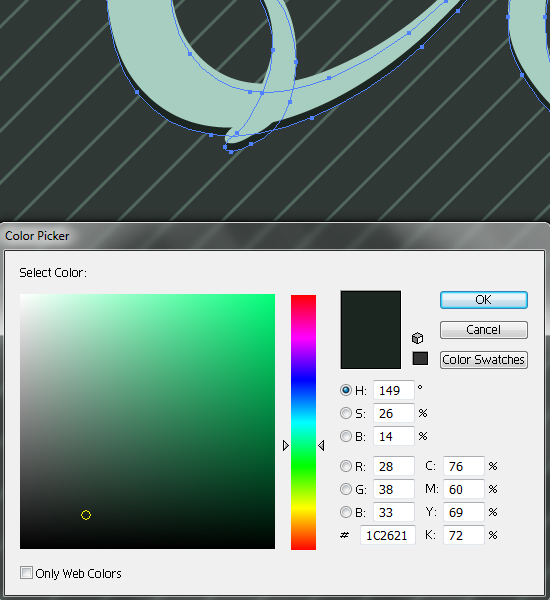The height and width of the screenshot is (600, 550).
Task: Click the right hue slider arrow
Action: (321, 445)
